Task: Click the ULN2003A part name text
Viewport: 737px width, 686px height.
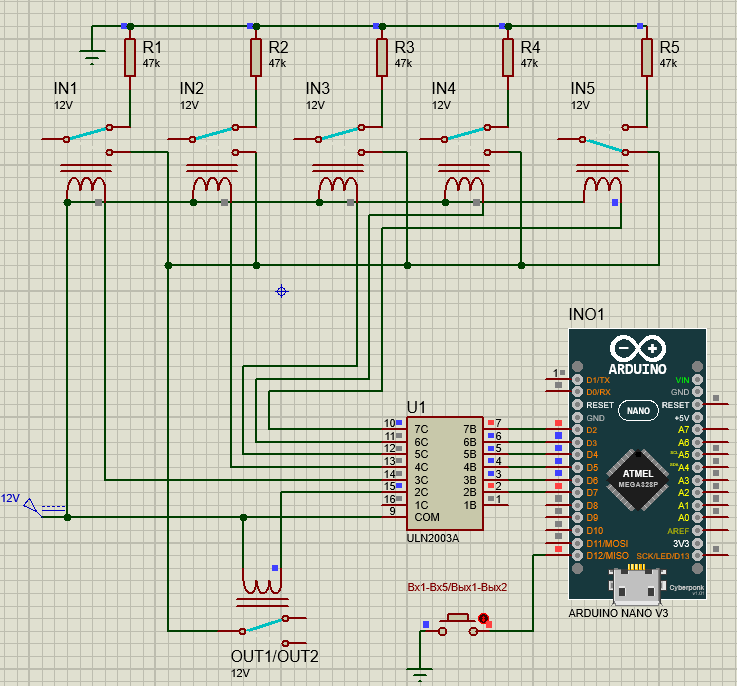Action: [x=432, y=538]
